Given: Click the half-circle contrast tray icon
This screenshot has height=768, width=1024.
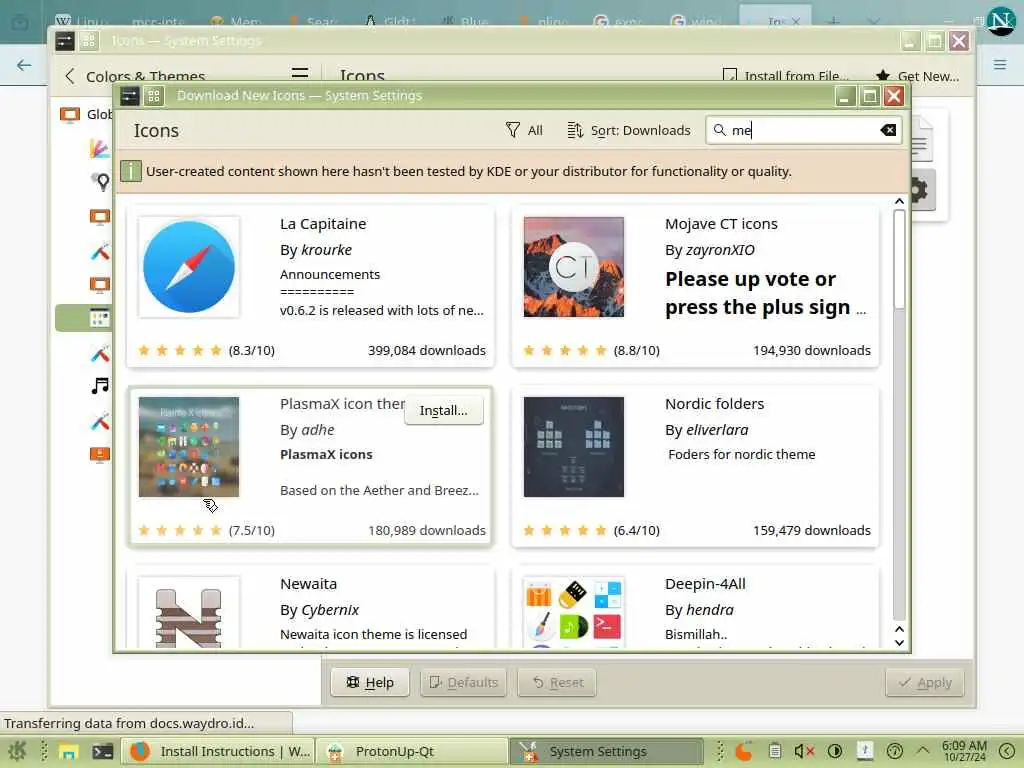Looking at the screenshot, I should click(x=835, y=752).
